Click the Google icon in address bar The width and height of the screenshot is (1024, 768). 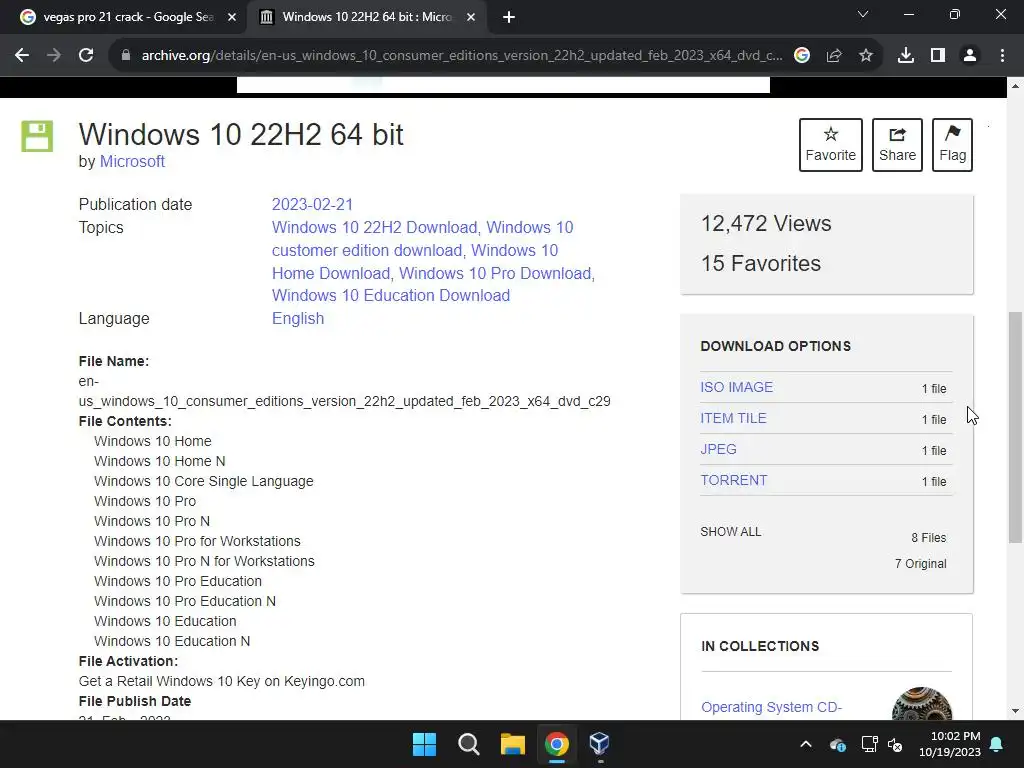(802, 56)
